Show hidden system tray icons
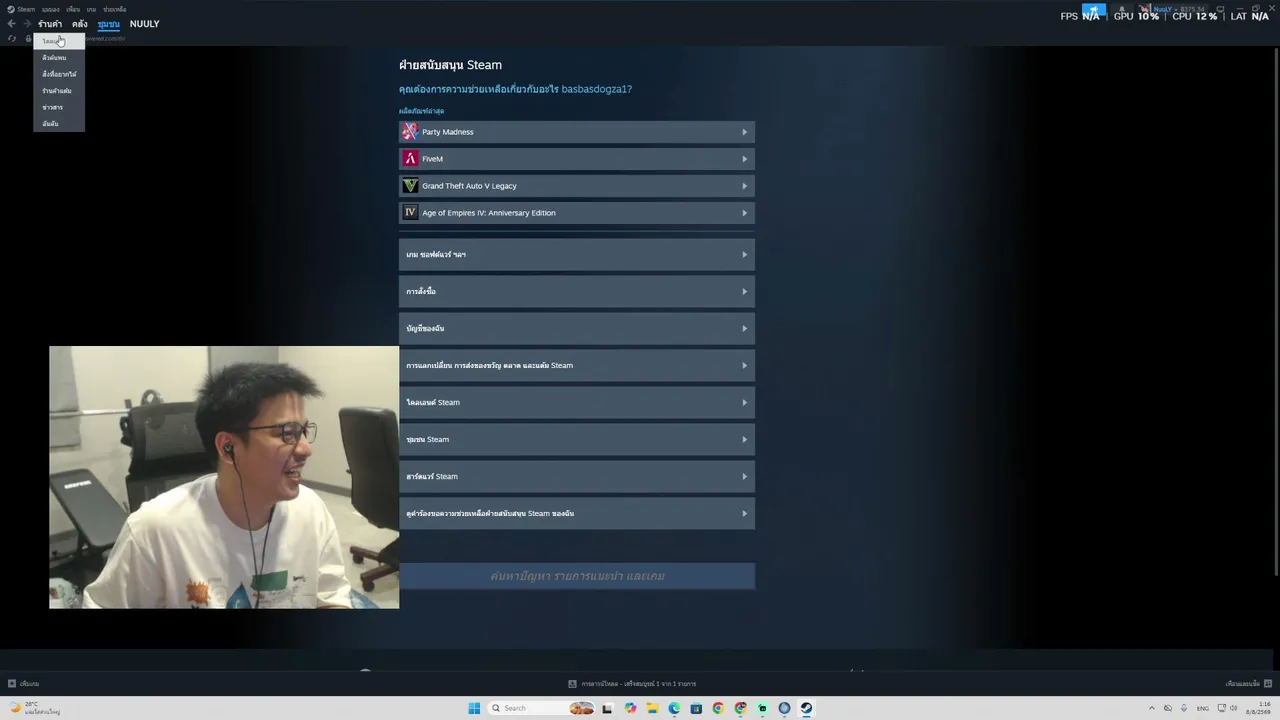The height and width of the screenshot is (720, 1280). click(1151, 708)
